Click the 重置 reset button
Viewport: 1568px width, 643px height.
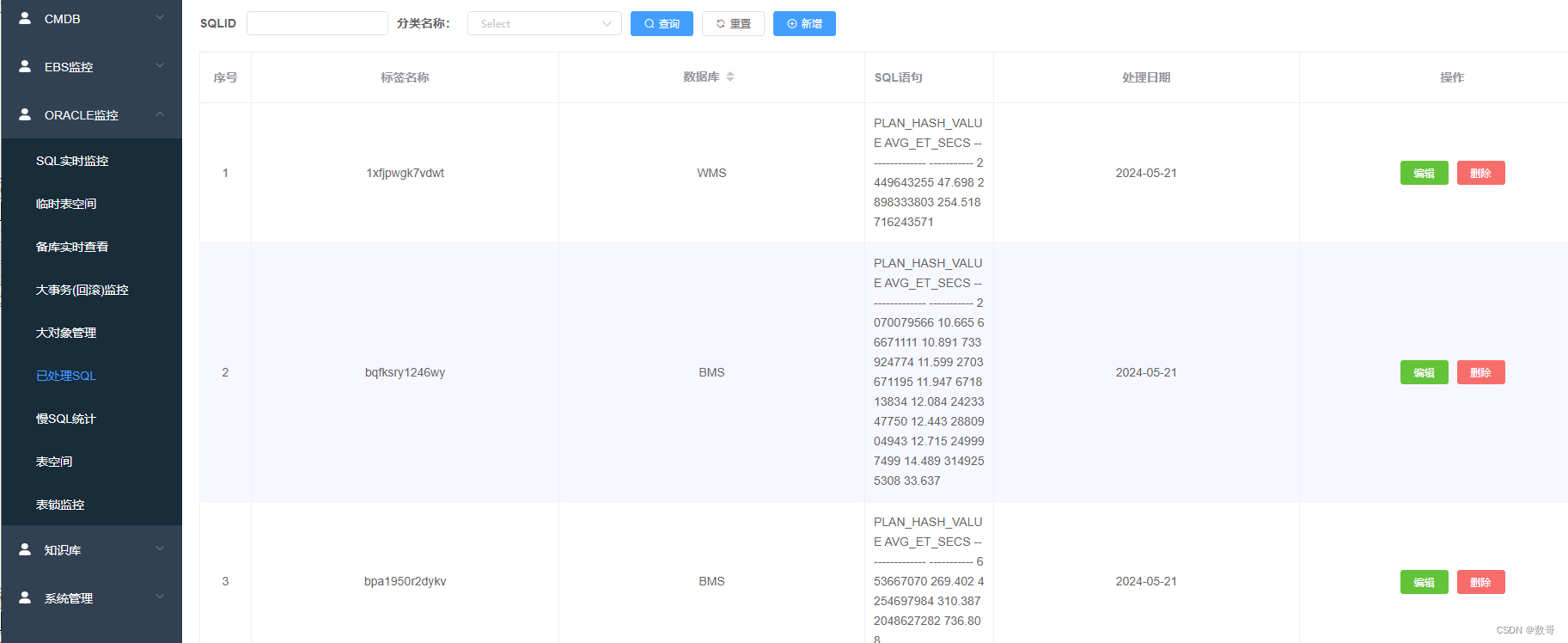[733, 23]
